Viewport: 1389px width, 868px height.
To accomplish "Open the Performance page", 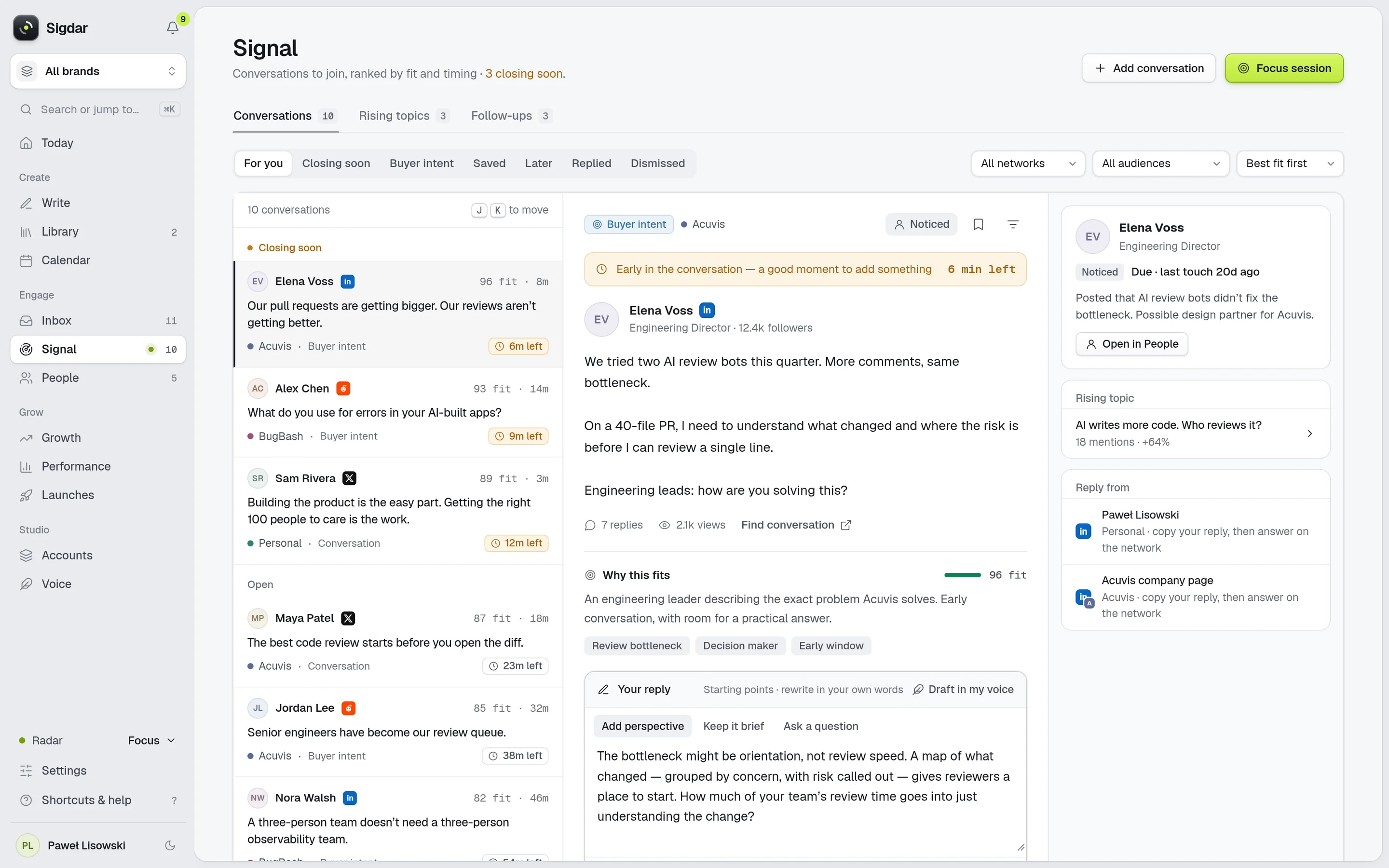I will 97,466.
